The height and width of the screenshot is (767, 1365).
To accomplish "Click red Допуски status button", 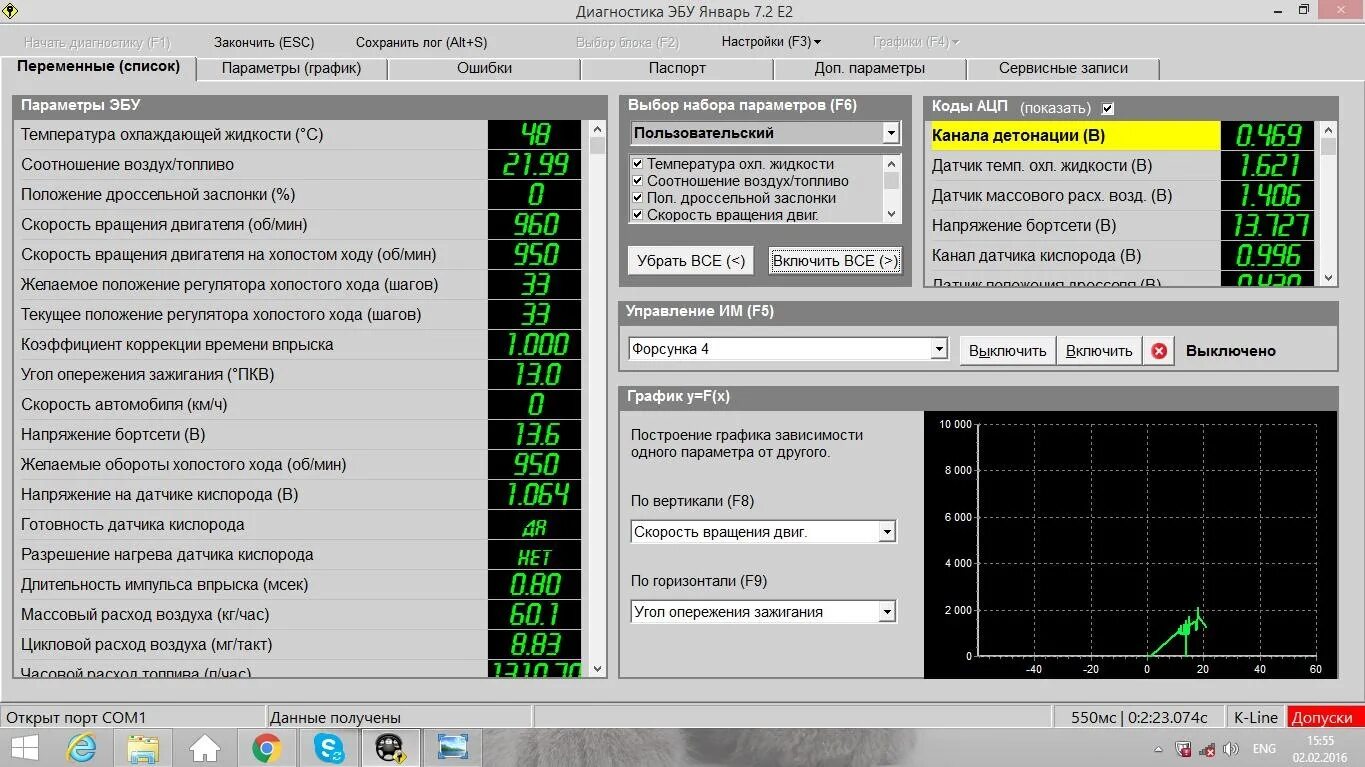I will (1326, 717).
